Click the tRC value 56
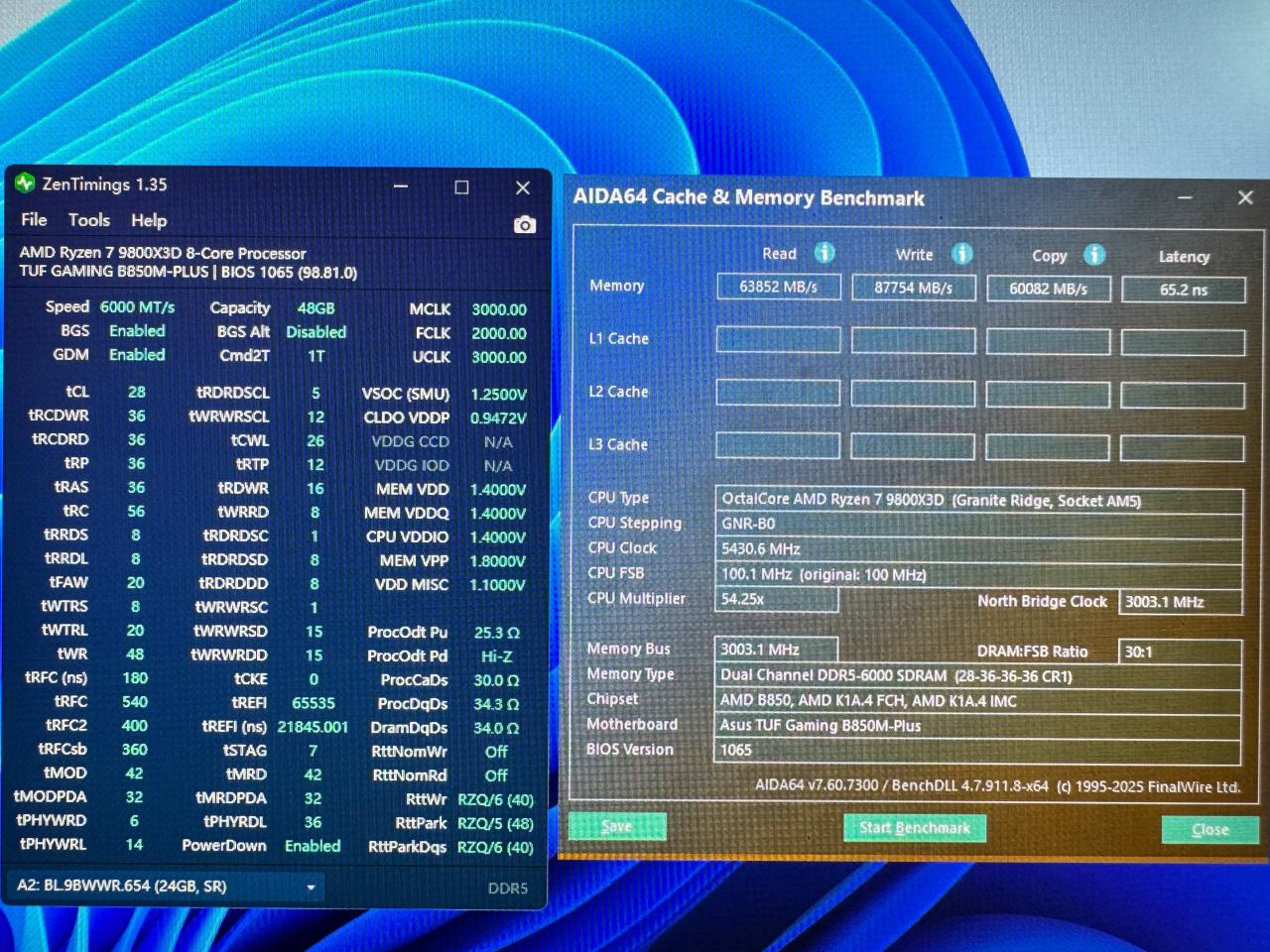 [136, 511]
